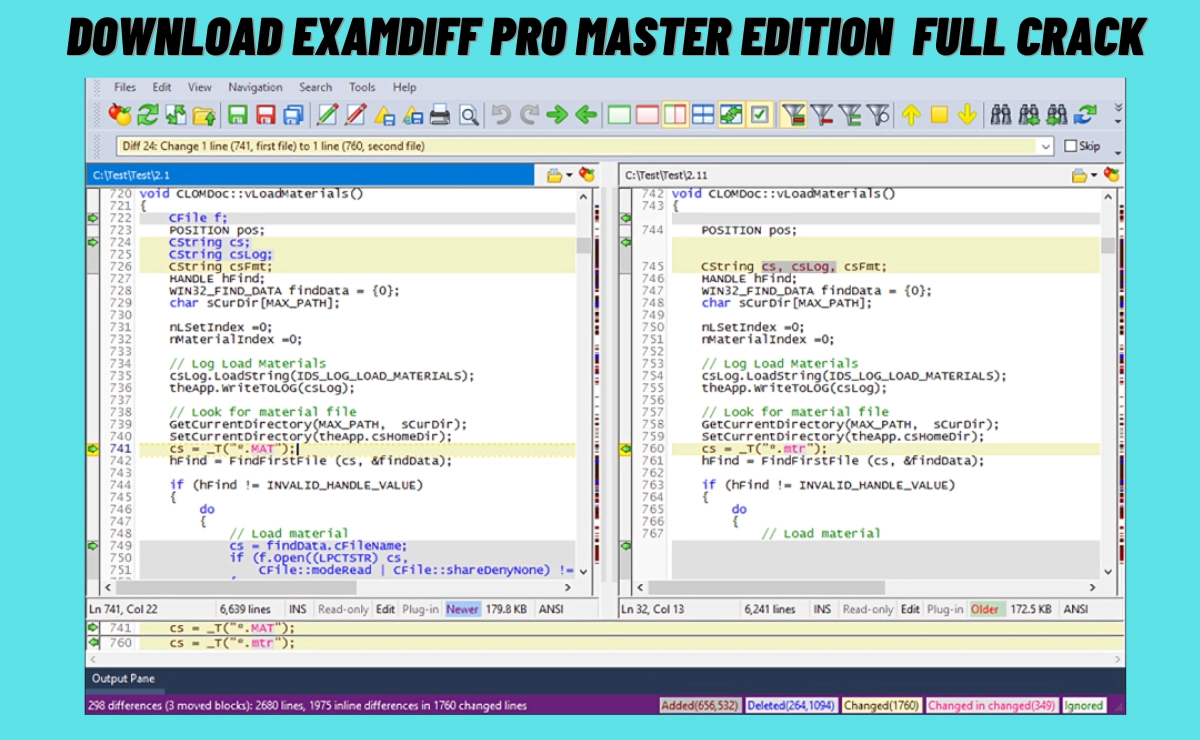Click the last filter funnel icon
Image resolution: width=1200 pixels, height=740 pixels.
[877, 115]
